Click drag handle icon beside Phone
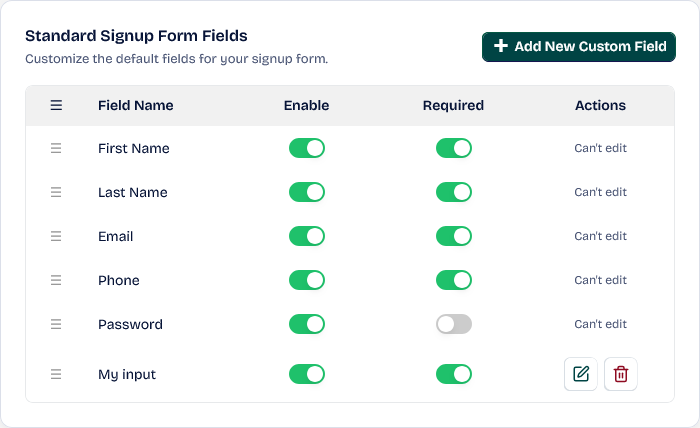The image size is (700, 428). coord(56,280)
